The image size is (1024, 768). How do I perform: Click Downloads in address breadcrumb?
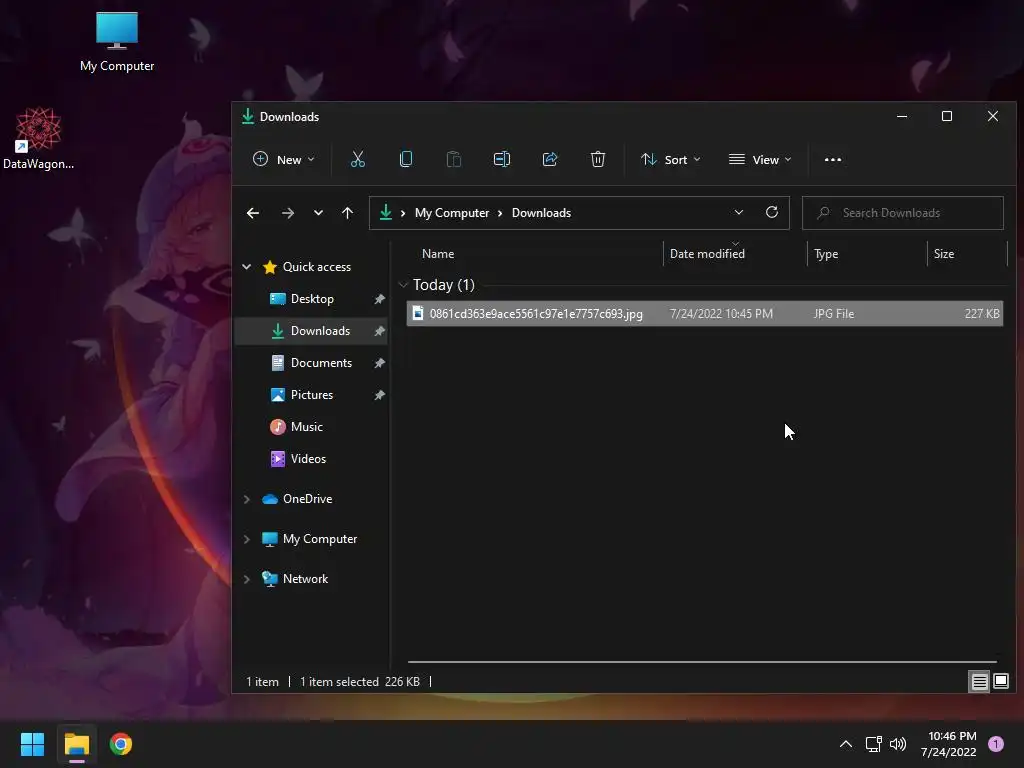point(541,213)
